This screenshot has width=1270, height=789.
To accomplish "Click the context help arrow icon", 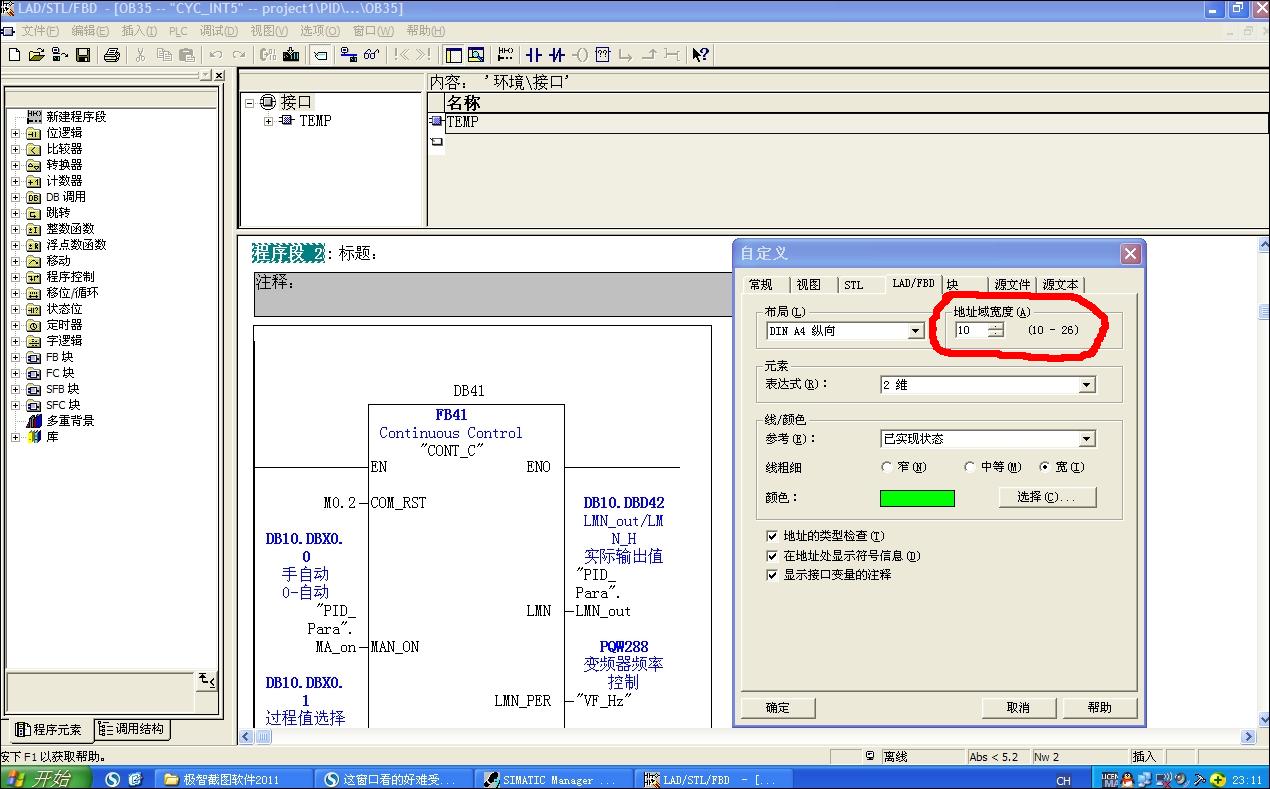I will (700, 55).
